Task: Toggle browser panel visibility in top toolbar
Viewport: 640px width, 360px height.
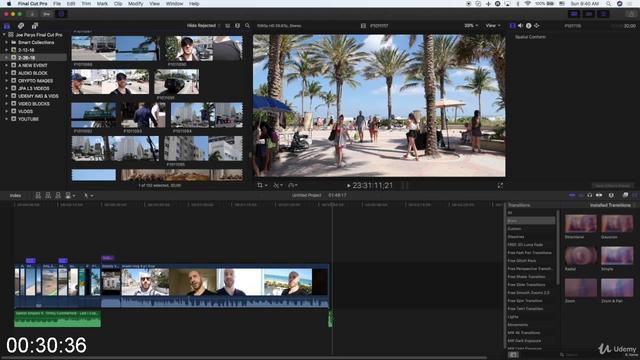Action: tap(574, 14)
